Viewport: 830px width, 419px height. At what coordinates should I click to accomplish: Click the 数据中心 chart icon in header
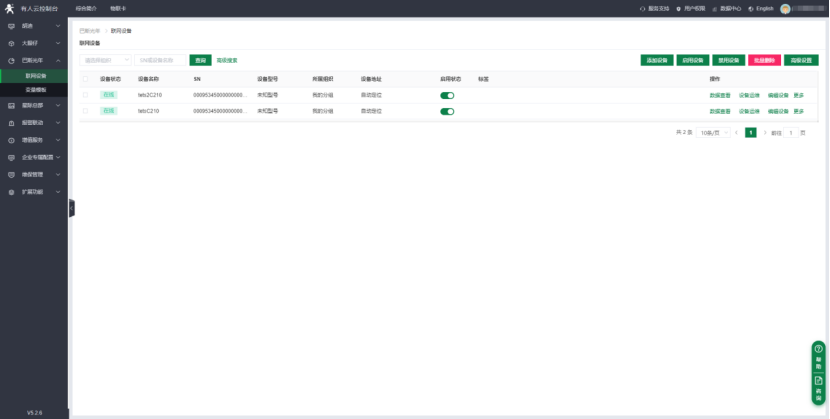click(x=715, y=8)
